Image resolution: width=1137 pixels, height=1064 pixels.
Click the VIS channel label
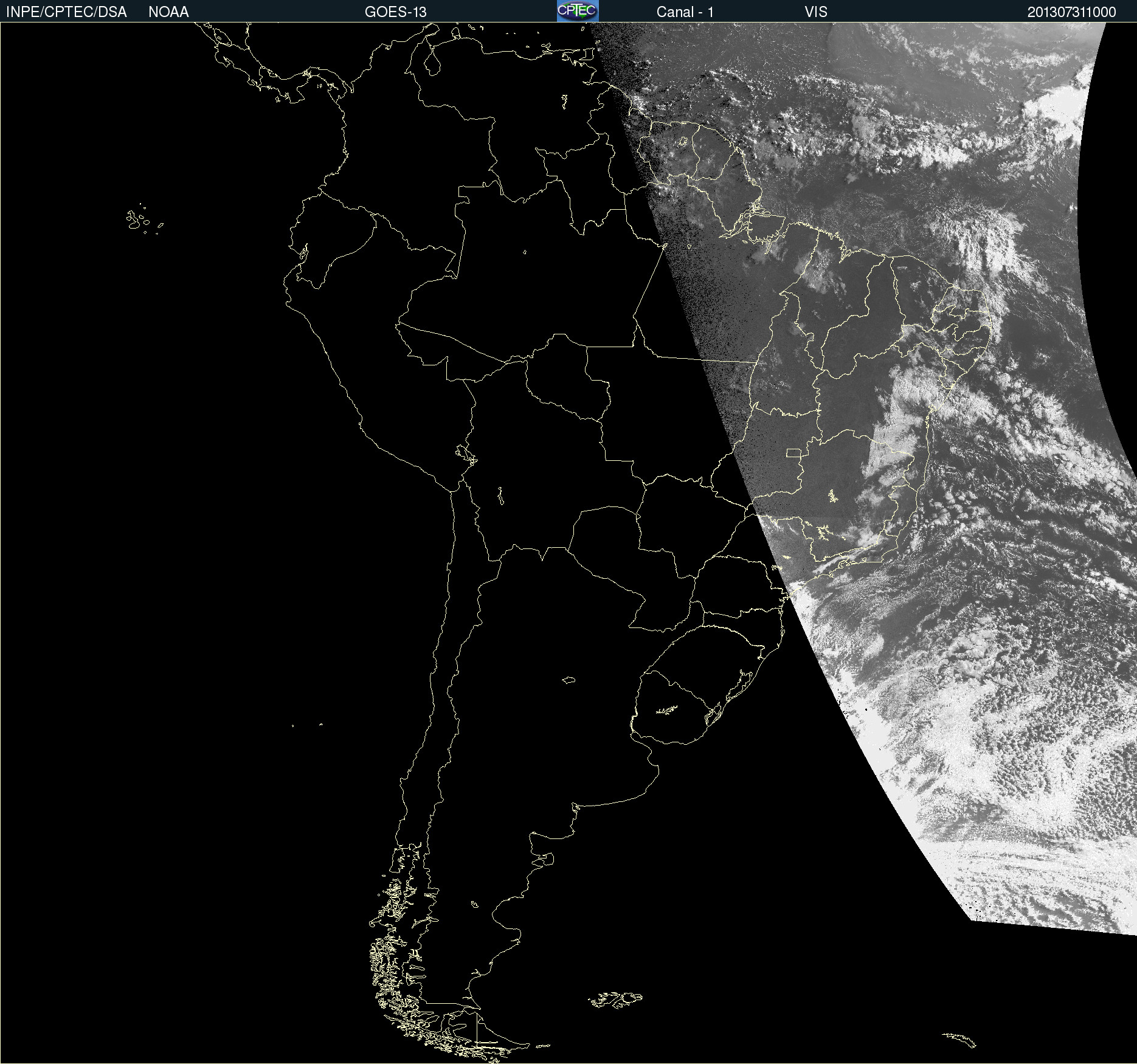pos(816,12)
